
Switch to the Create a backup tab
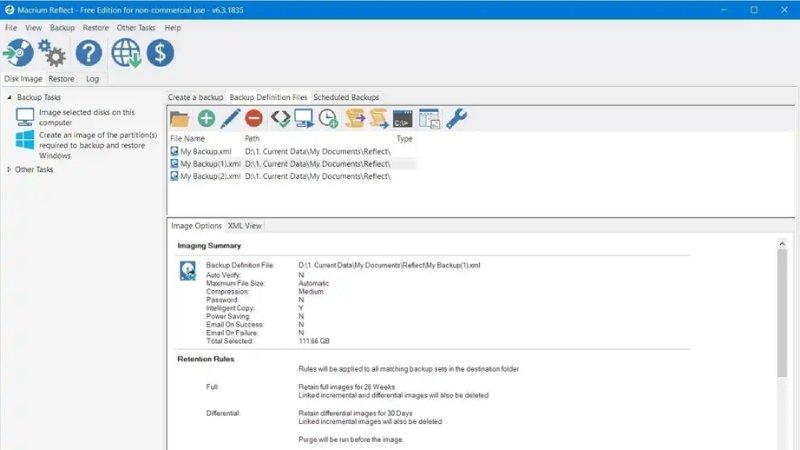(195, 97)
